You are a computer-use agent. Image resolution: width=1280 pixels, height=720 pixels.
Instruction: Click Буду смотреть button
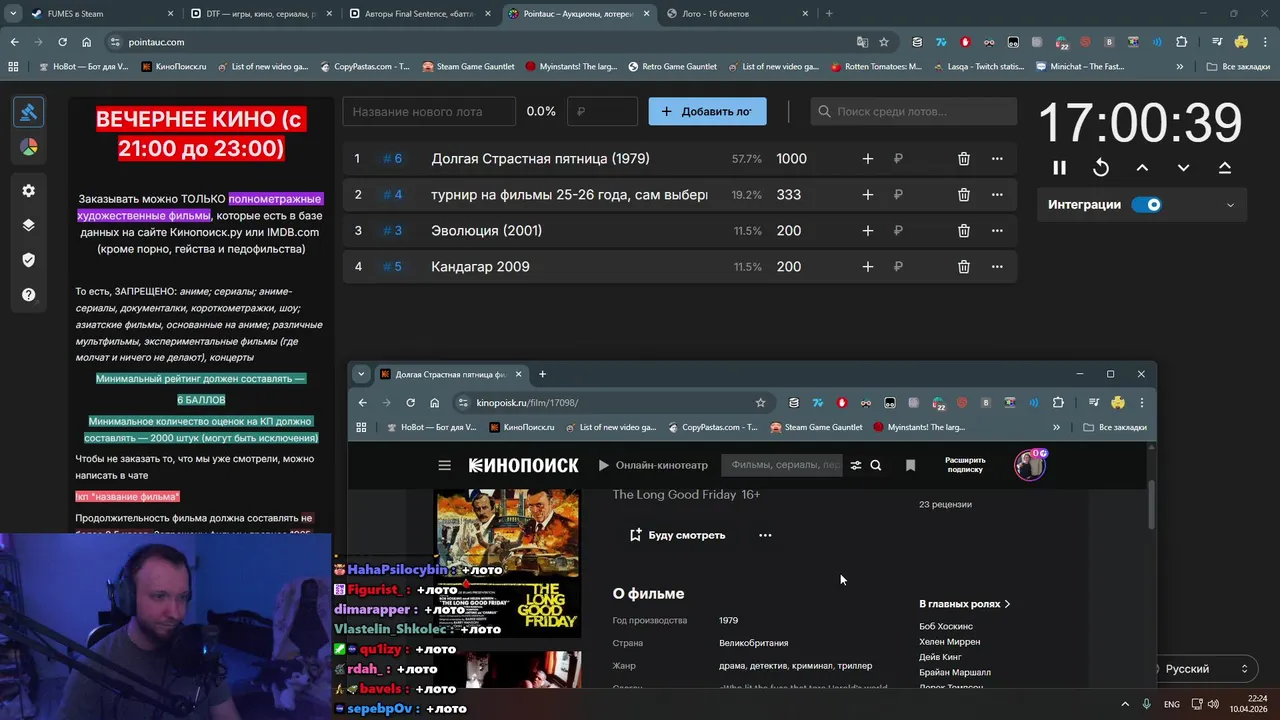coord(677,535)
